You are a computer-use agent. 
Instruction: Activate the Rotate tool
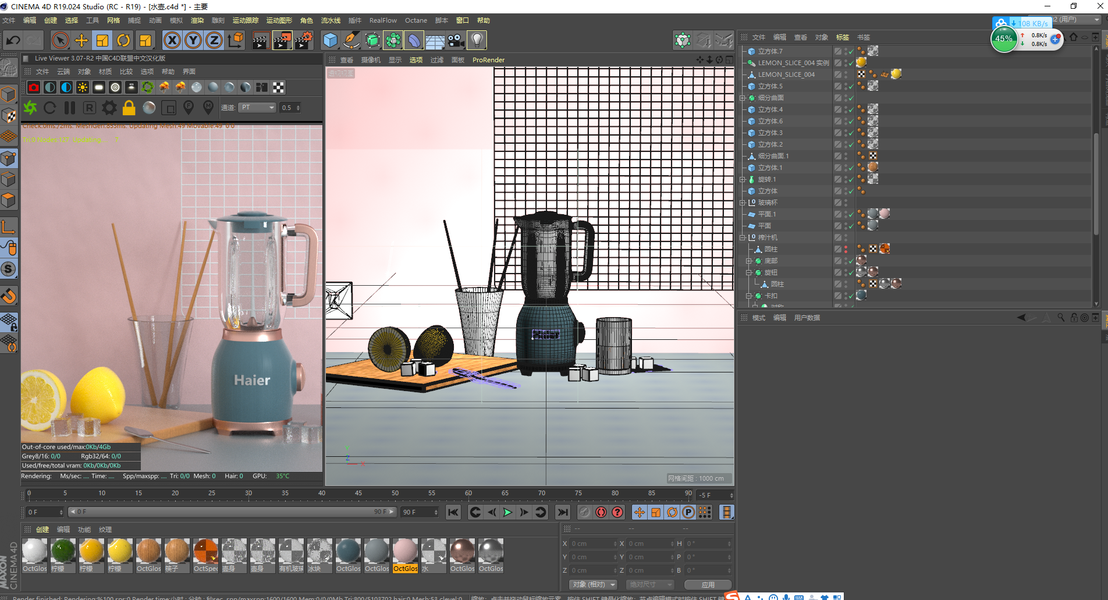click(124, 40)
